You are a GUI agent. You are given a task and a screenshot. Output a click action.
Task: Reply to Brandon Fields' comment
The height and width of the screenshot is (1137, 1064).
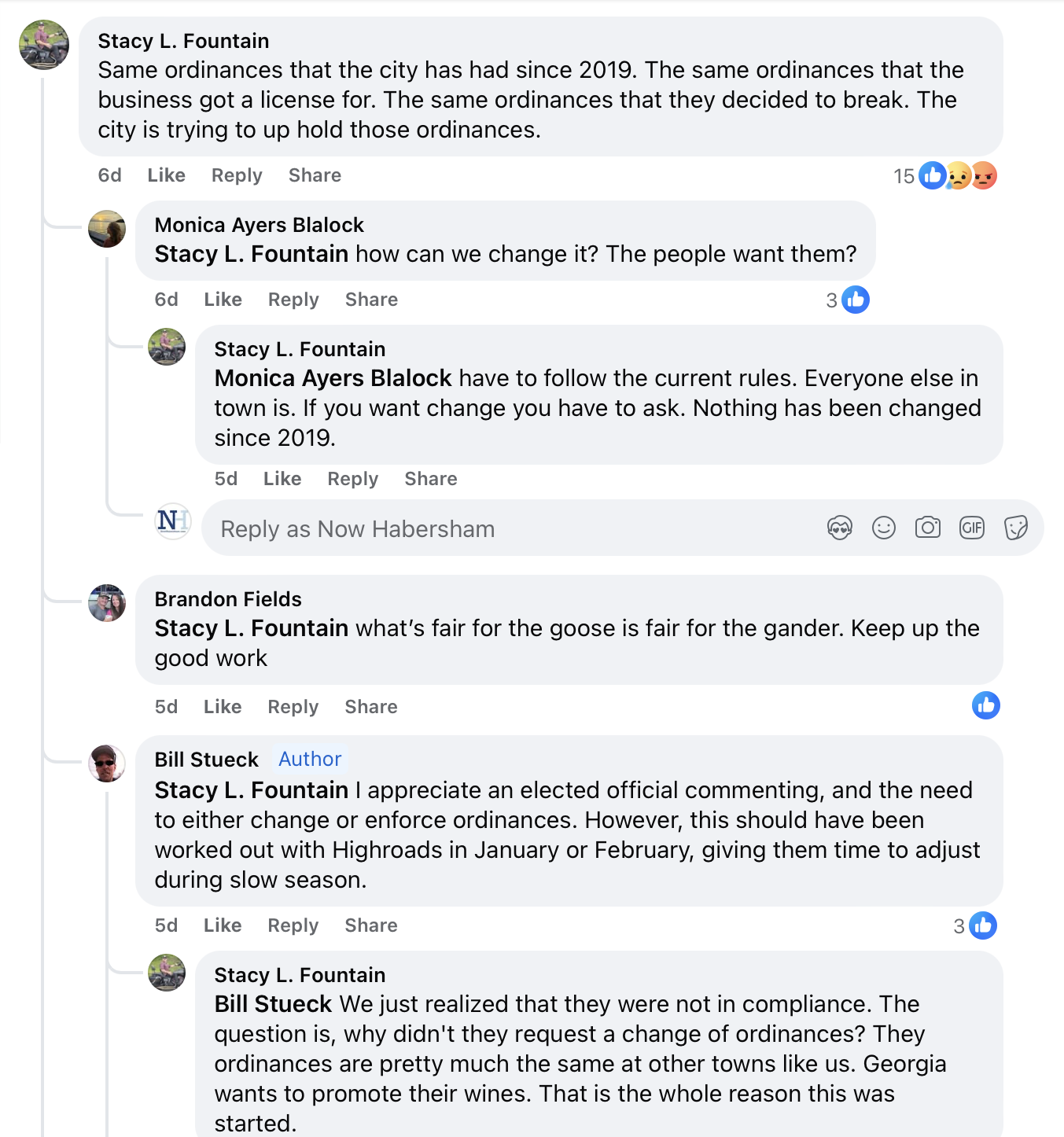293,707
